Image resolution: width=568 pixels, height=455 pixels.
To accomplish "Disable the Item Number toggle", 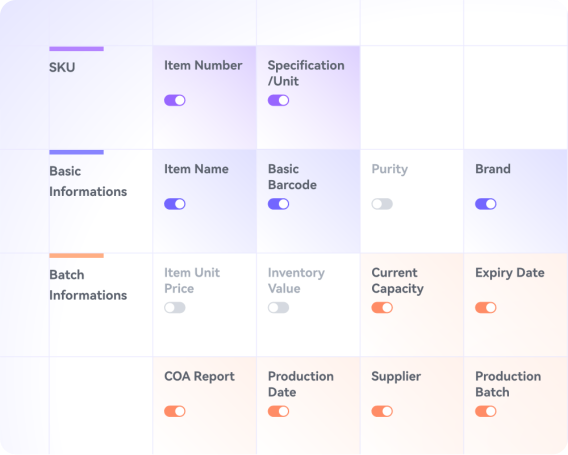I will 175,100.
